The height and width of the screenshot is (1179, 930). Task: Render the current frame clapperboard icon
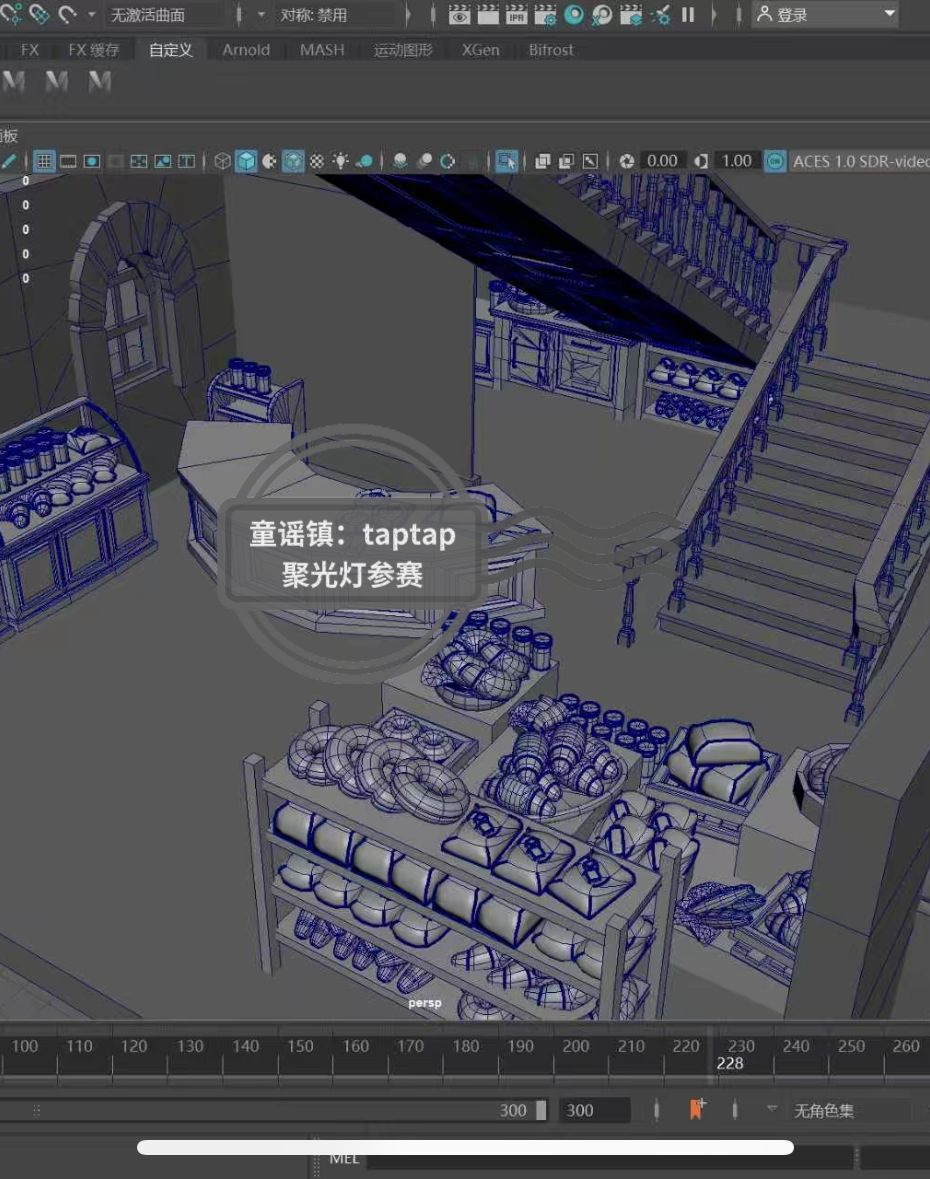(488, 14)
